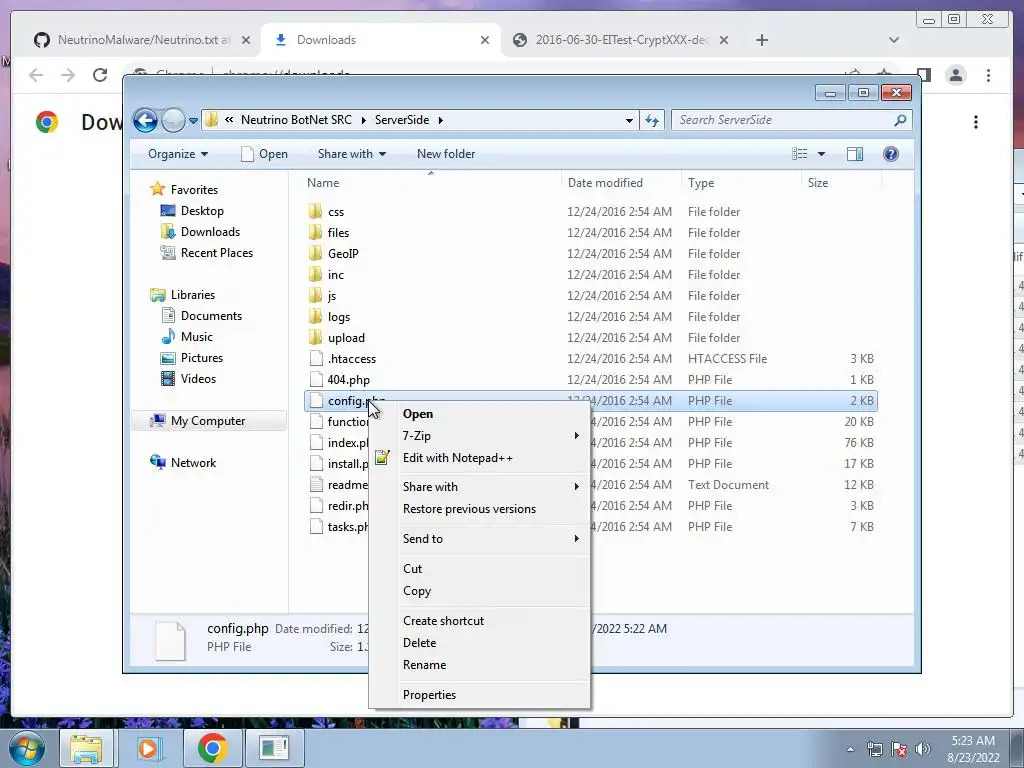Image resolution: width=1024 pixels, height=768 pixels.
Task: Select the GeoIP folder icon
Action: tap(315, 253)
